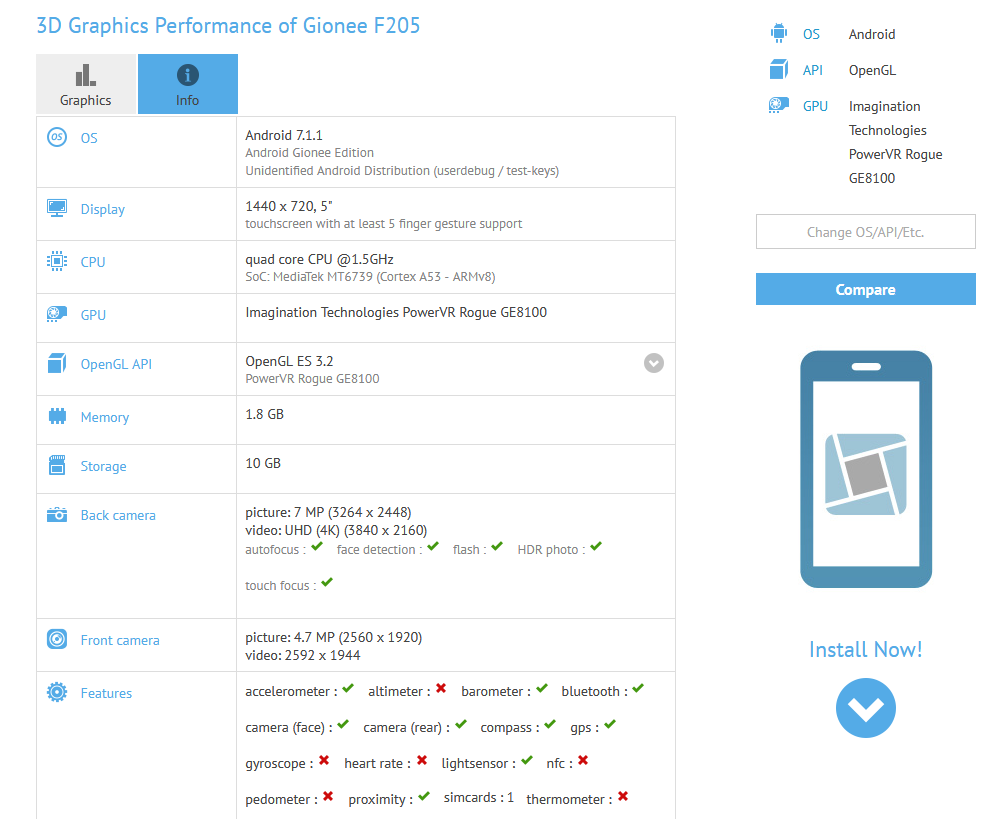
Task: Click the SoC MediaTek MT6739 text
Action: [370, 277]
